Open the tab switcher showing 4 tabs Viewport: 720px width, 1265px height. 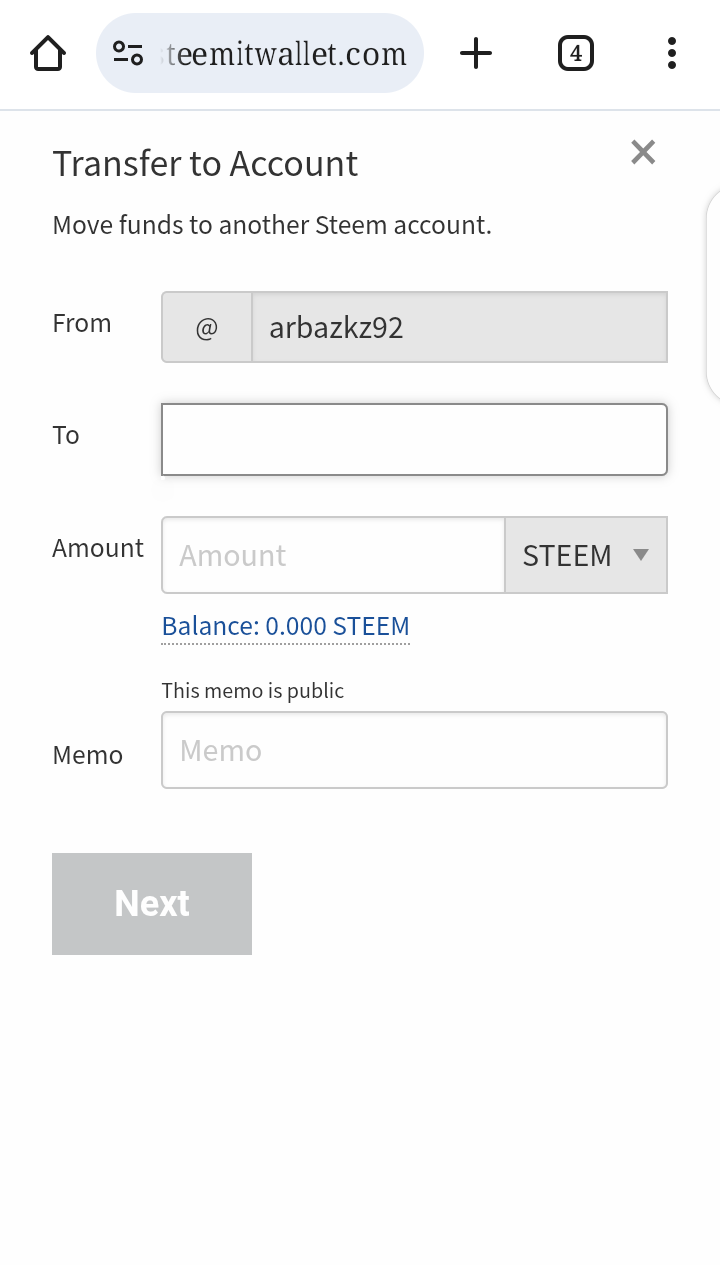(575, 53)
